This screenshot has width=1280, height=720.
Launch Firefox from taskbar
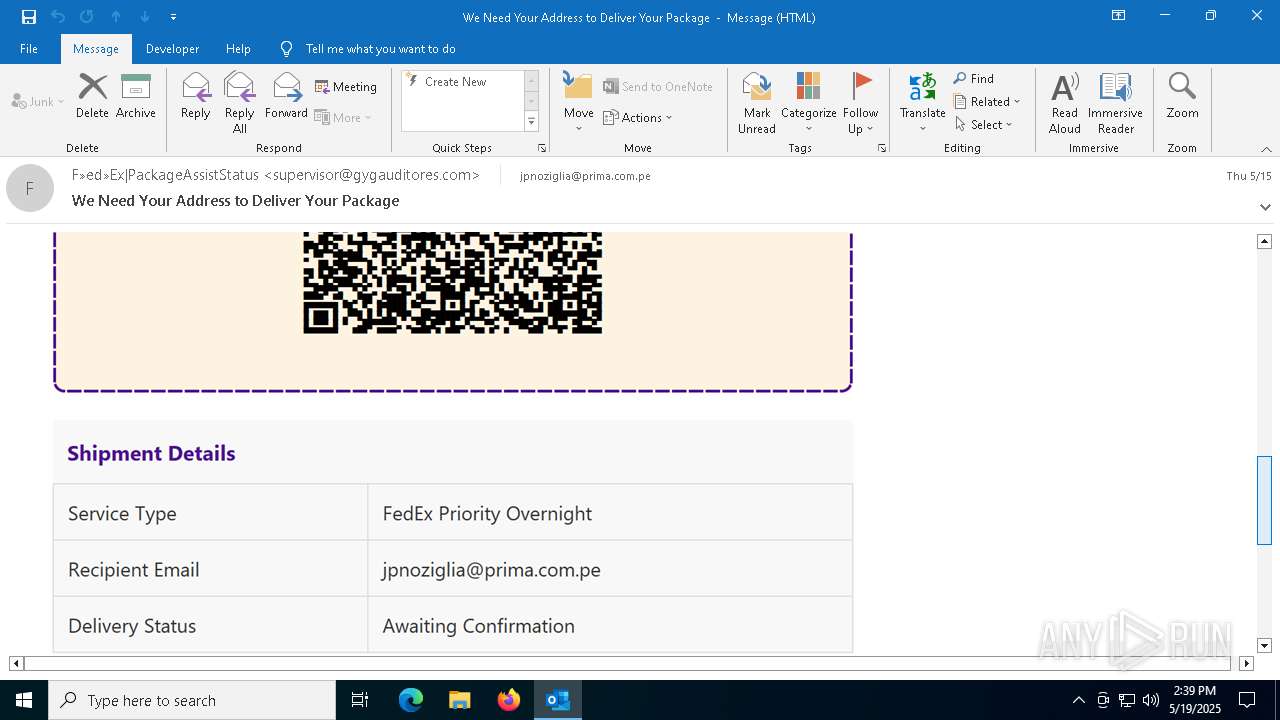[x=509, y=700]
